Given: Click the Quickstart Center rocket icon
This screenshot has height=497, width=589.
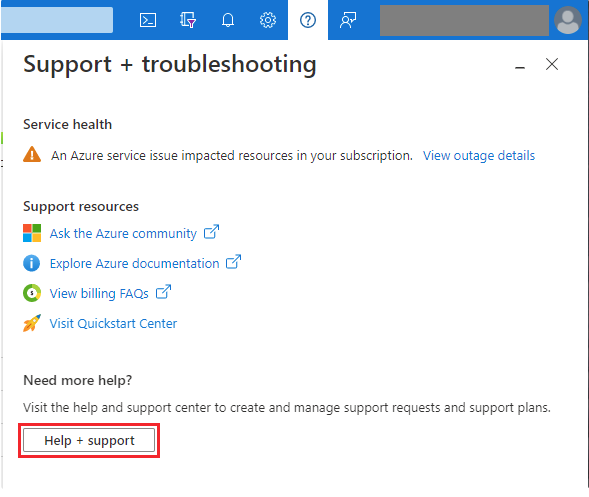Looking at the screenshot, I should (x=32, y=323).
